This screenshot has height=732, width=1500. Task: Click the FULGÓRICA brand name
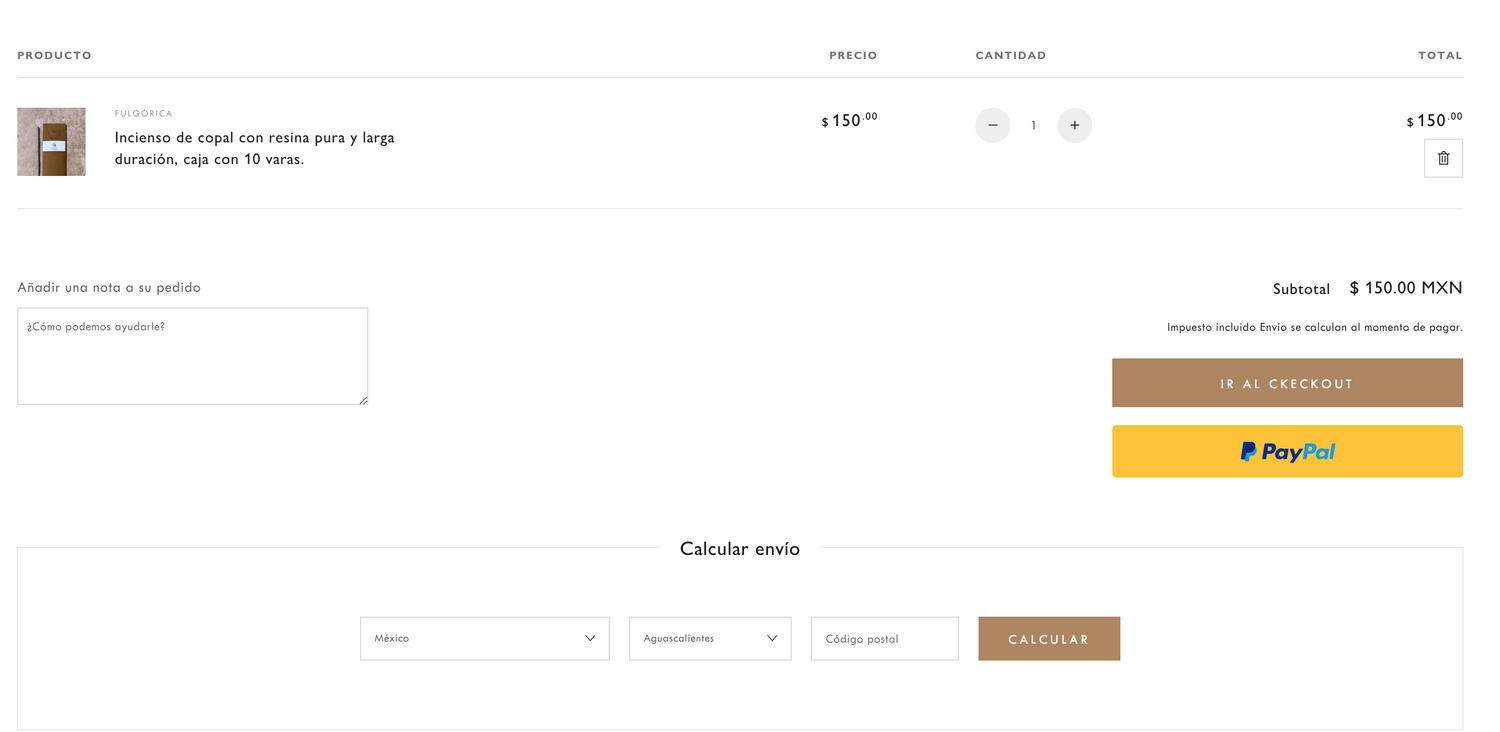point(143,114)
